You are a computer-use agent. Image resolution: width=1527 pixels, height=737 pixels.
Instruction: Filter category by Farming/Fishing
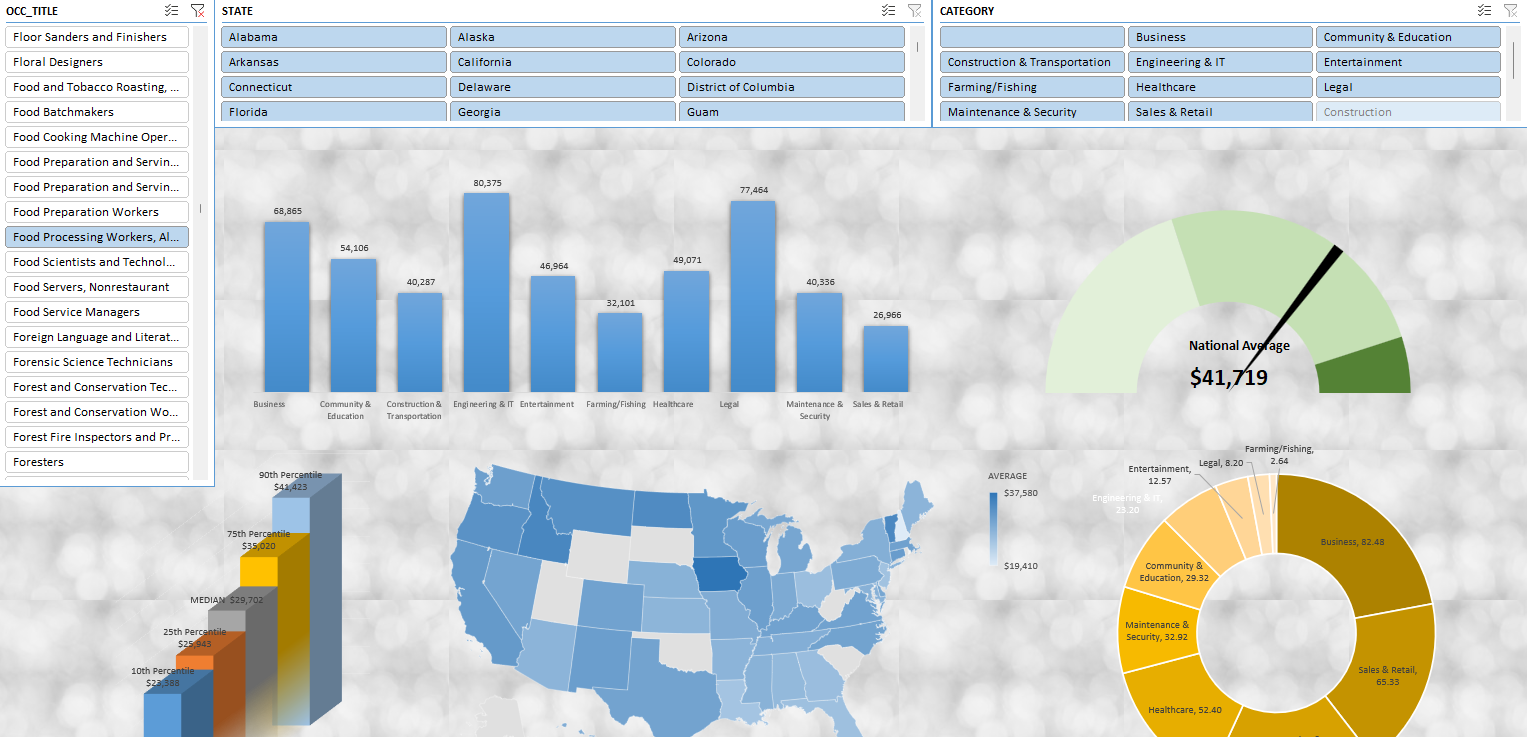coord(1032,87)
